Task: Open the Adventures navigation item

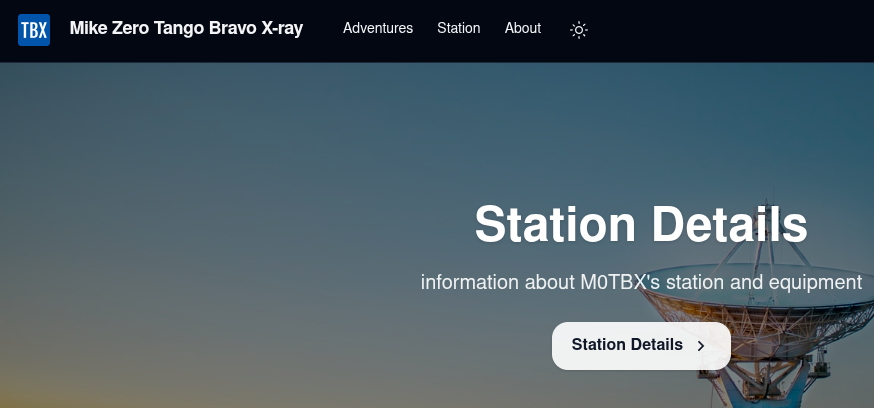Action: coord(378,28)
